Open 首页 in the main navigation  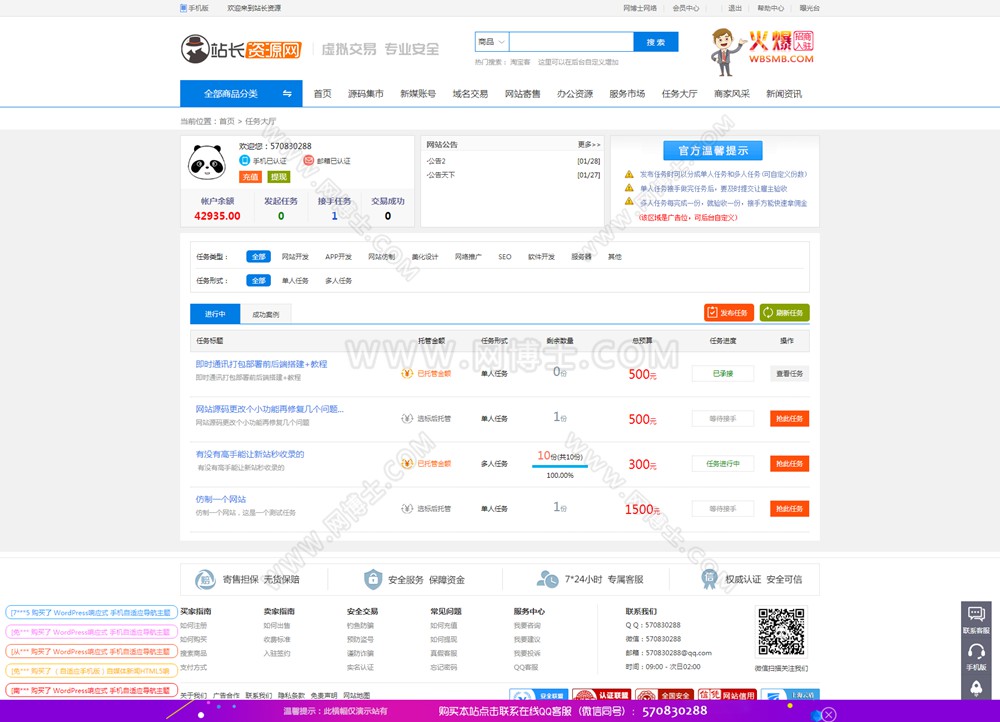click(322, 94)
